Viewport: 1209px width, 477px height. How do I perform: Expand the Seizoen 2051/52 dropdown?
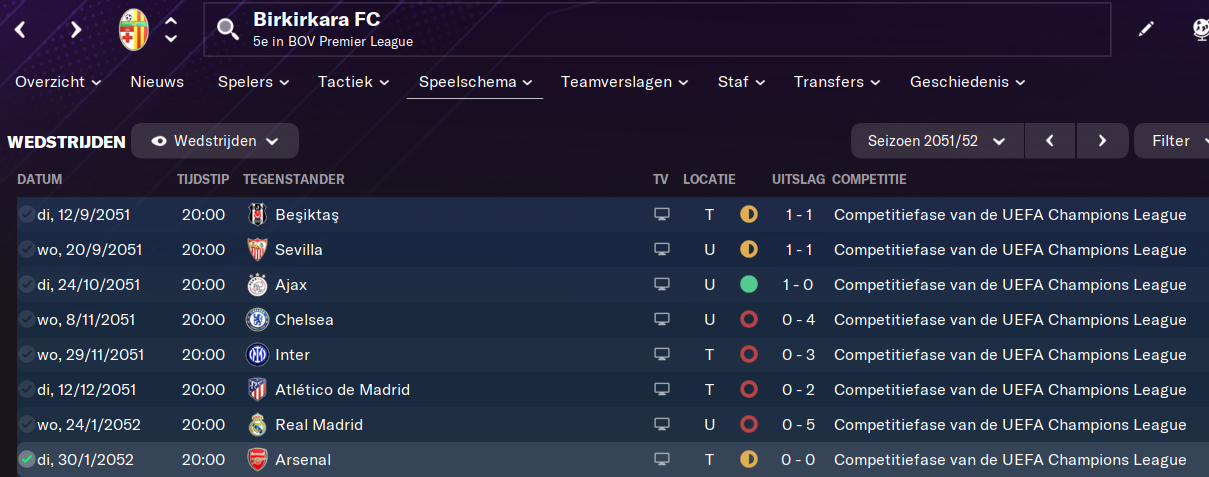(x=937, y=141)
